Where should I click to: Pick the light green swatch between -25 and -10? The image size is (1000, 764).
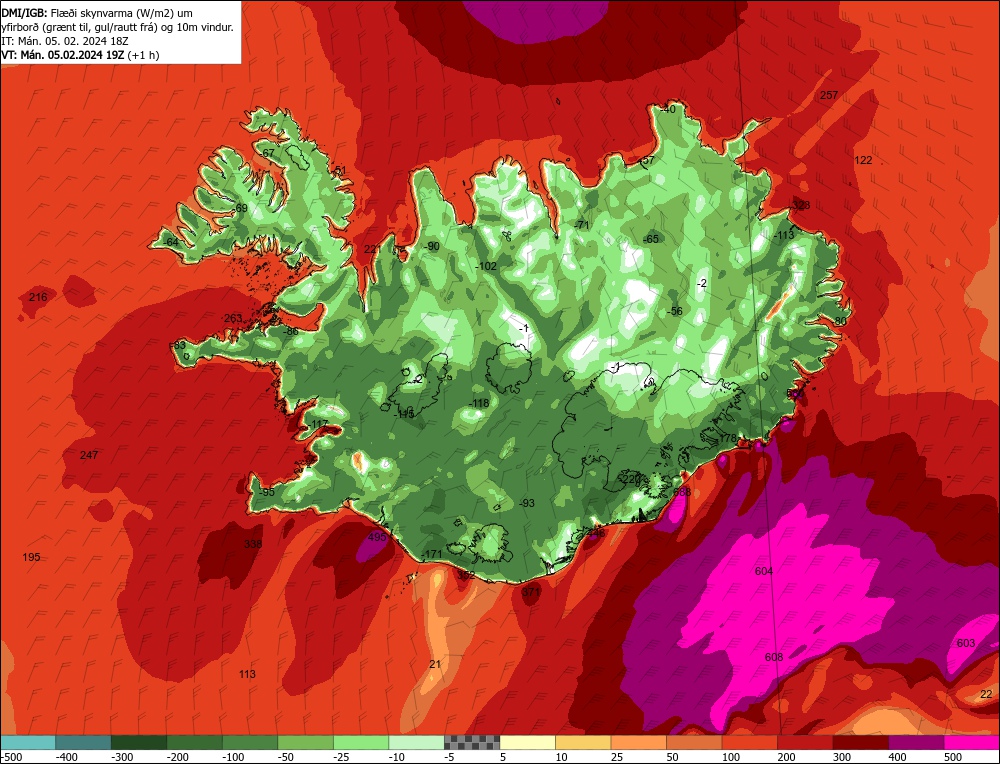point(361,742)
